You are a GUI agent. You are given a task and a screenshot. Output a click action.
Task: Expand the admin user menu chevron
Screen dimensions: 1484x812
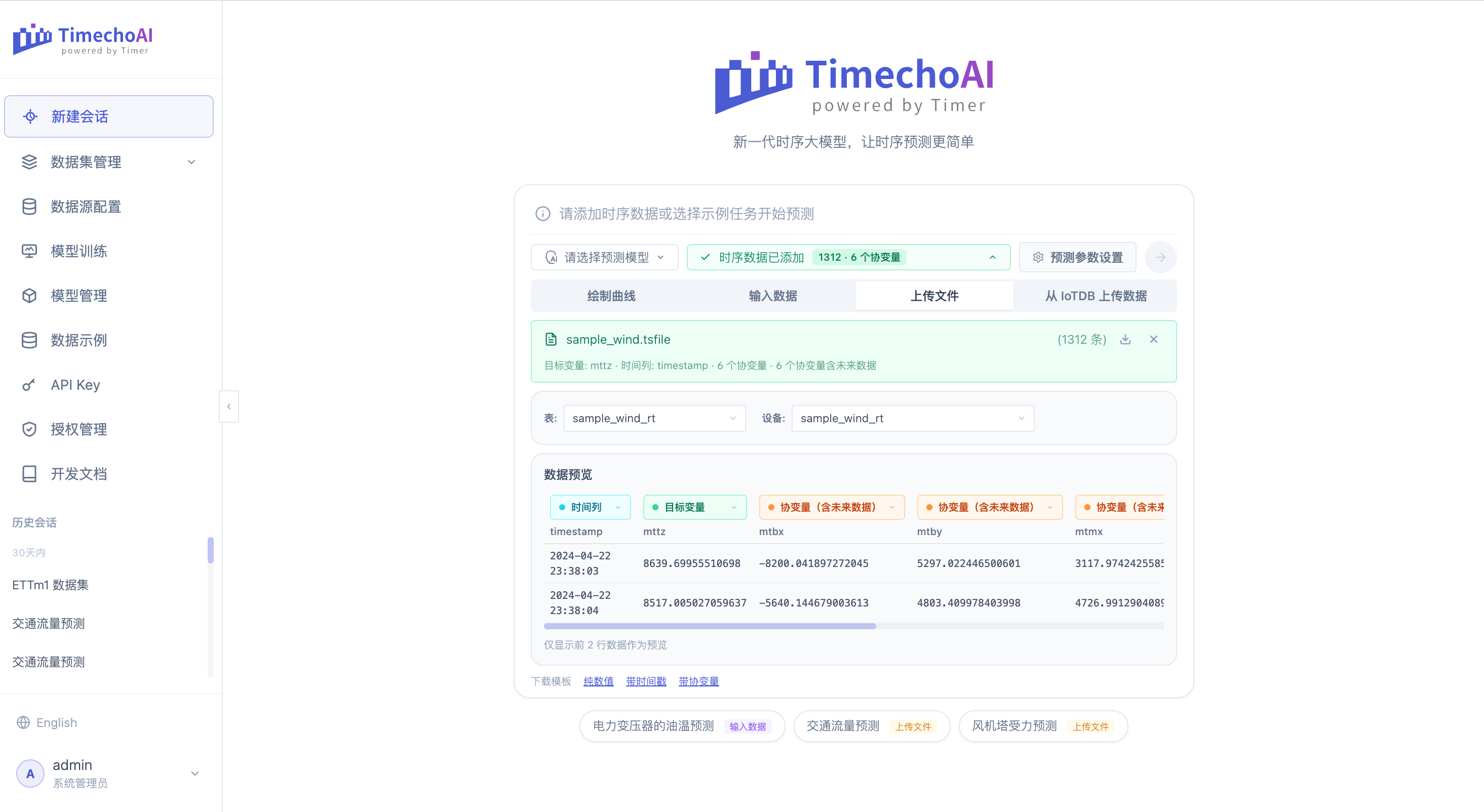click(x=194, y=774)
